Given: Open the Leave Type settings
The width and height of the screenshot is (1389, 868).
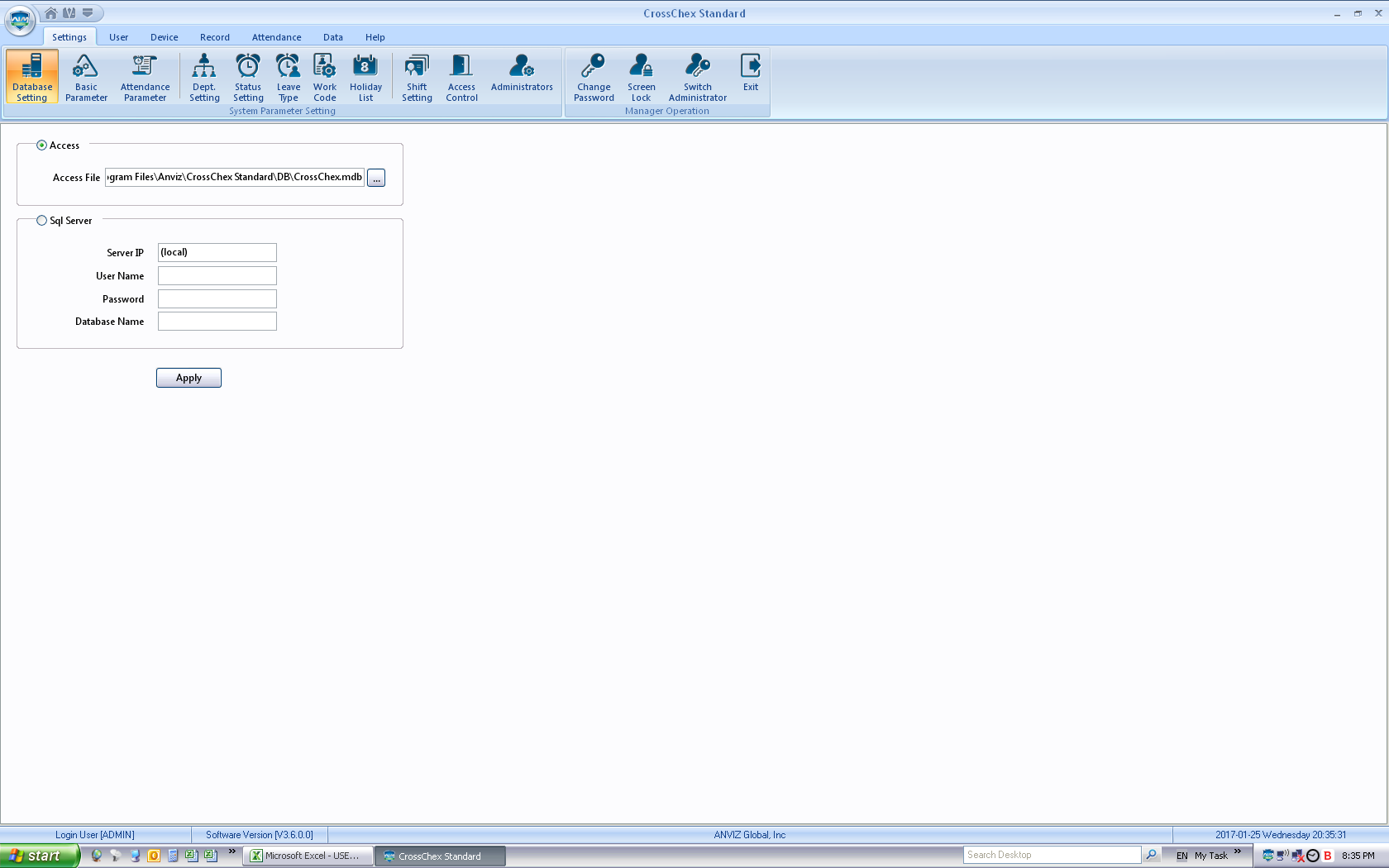Looking at the screenshot, I should (x=289, y=77).
